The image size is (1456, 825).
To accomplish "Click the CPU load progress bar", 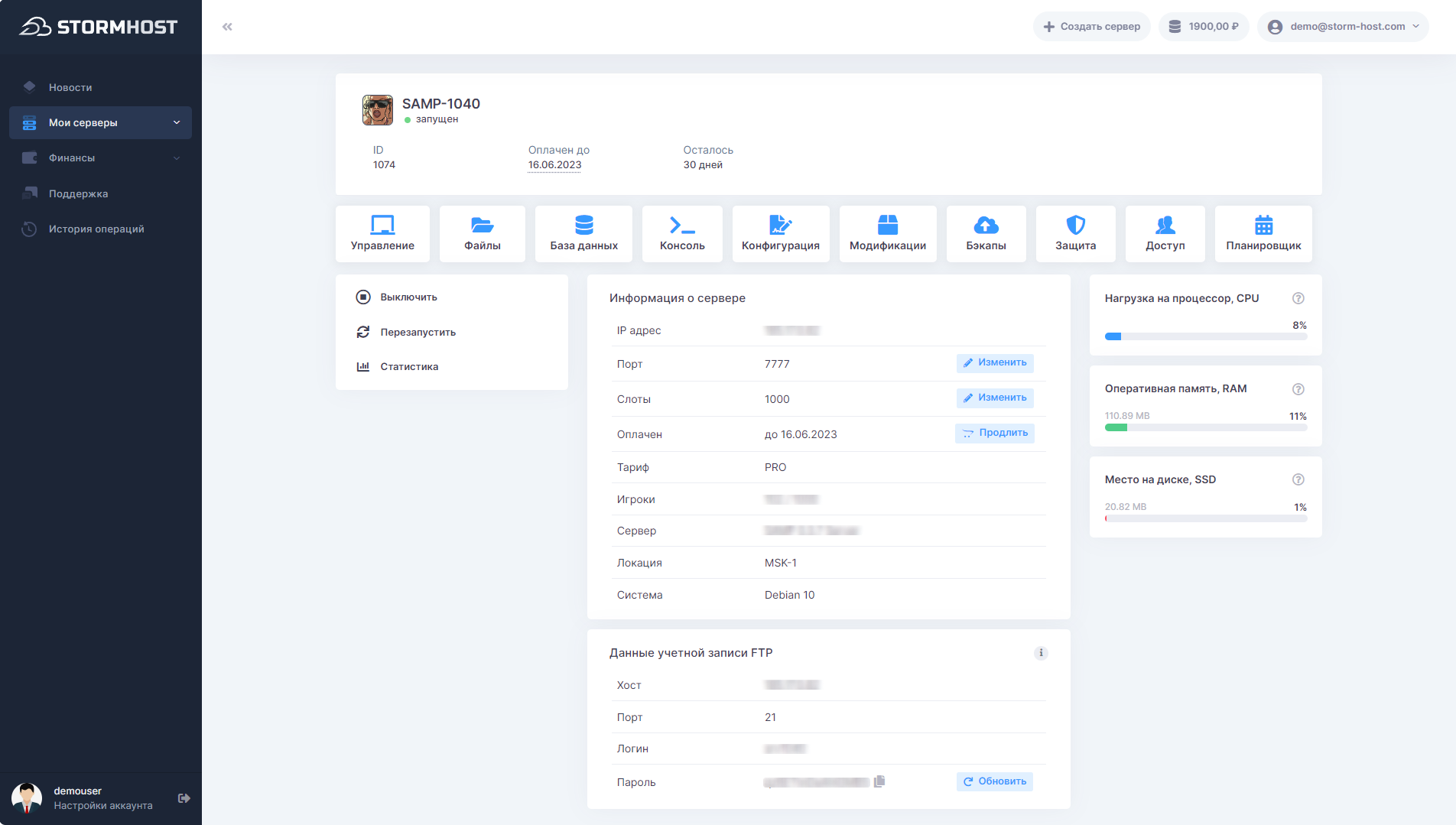I will click(1205, 336).
